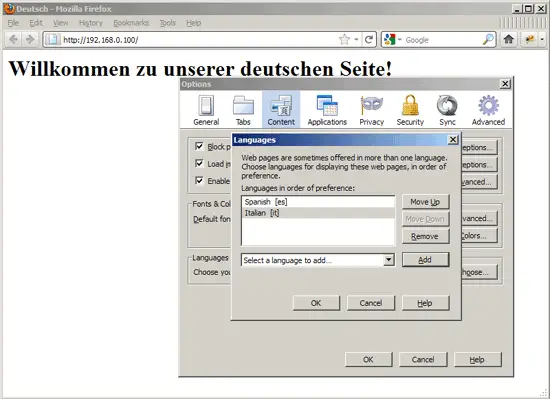
Task: Toggle the Load images checkbox
Action: [199, 163]
